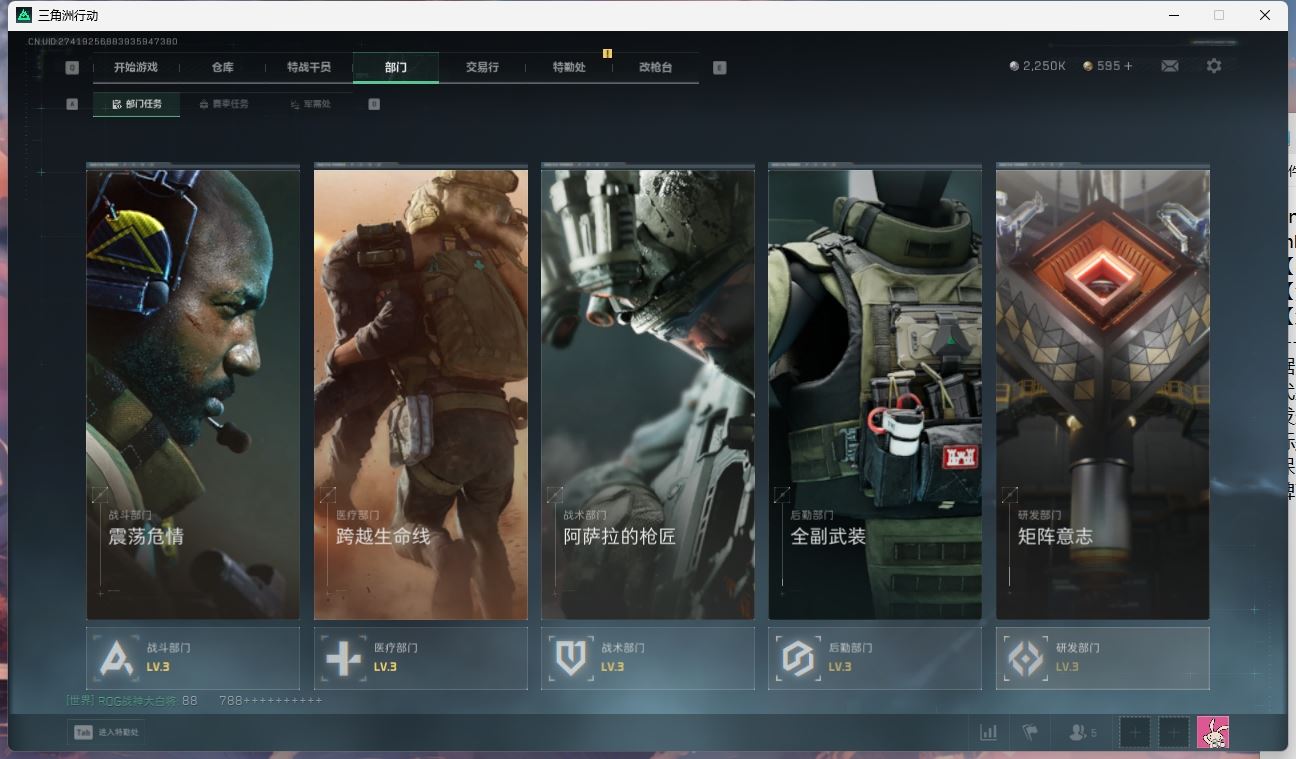
Task: Open settings via the gear icon
Action: click(1214, 66)
